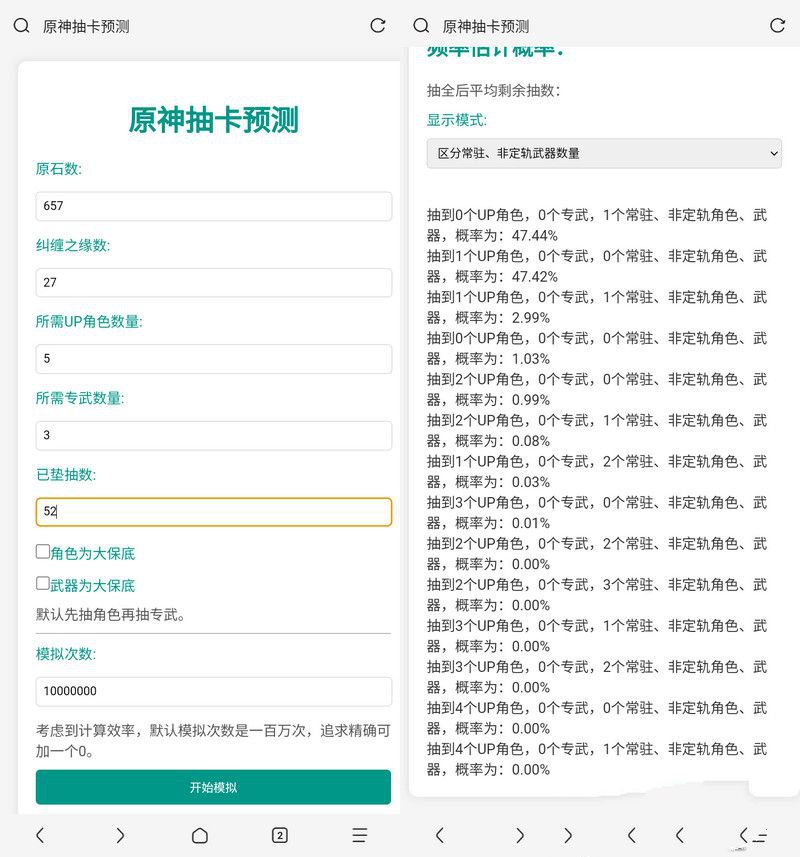This screenshot has height=857, width=800.
Task: Enable the 武器为大保底 checkbox
Action: [42, 583]
